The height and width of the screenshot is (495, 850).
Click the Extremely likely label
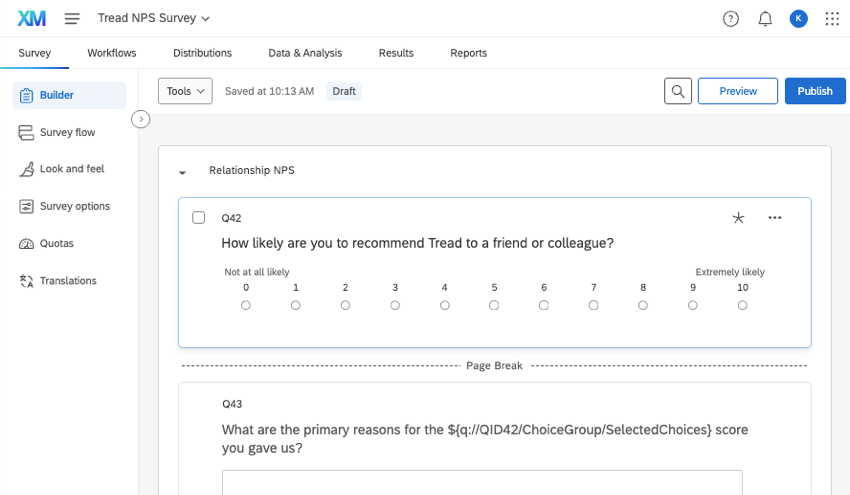click(730, 272)
